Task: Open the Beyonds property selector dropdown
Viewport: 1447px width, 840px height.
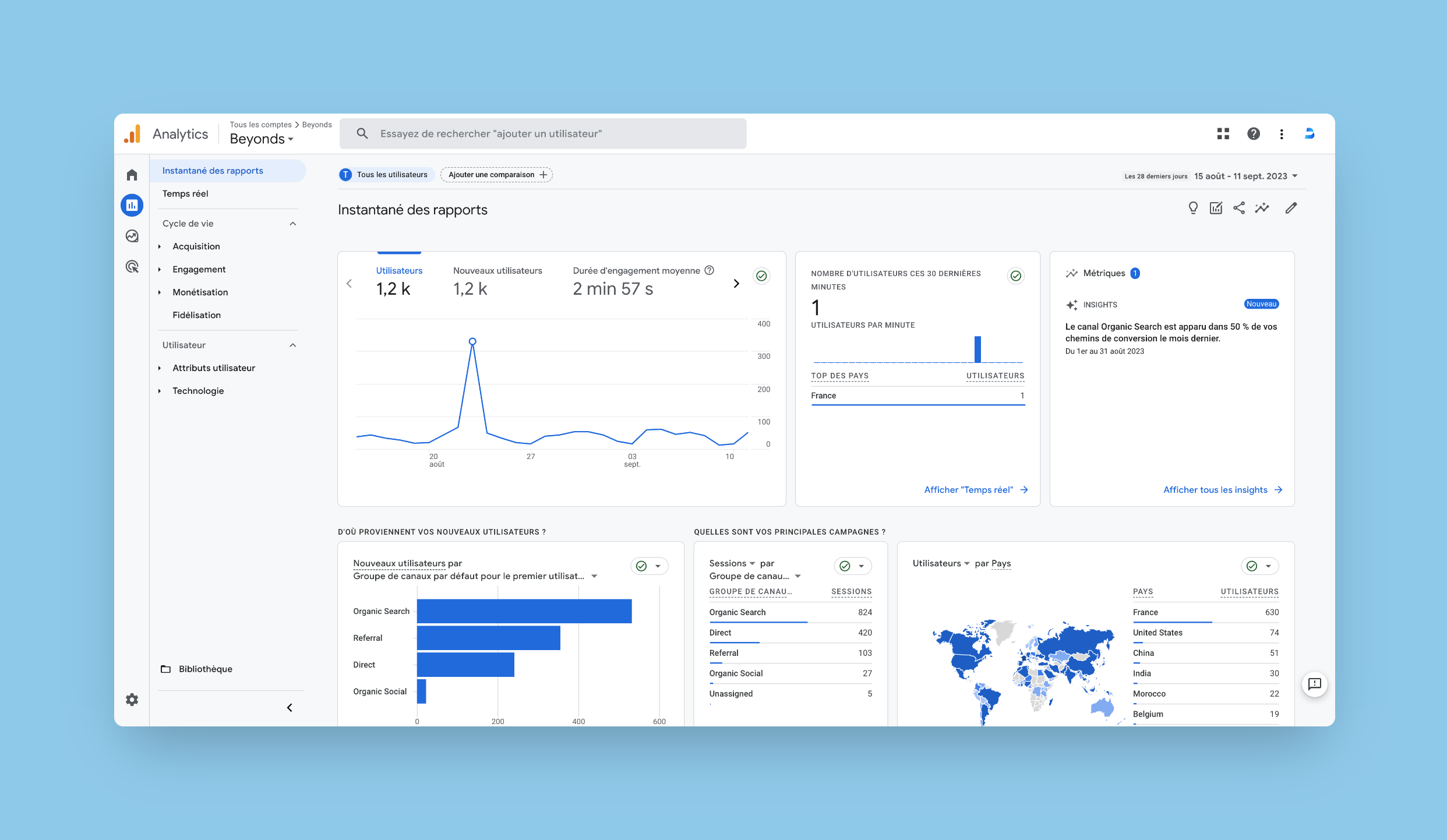Action: point(262,139)
